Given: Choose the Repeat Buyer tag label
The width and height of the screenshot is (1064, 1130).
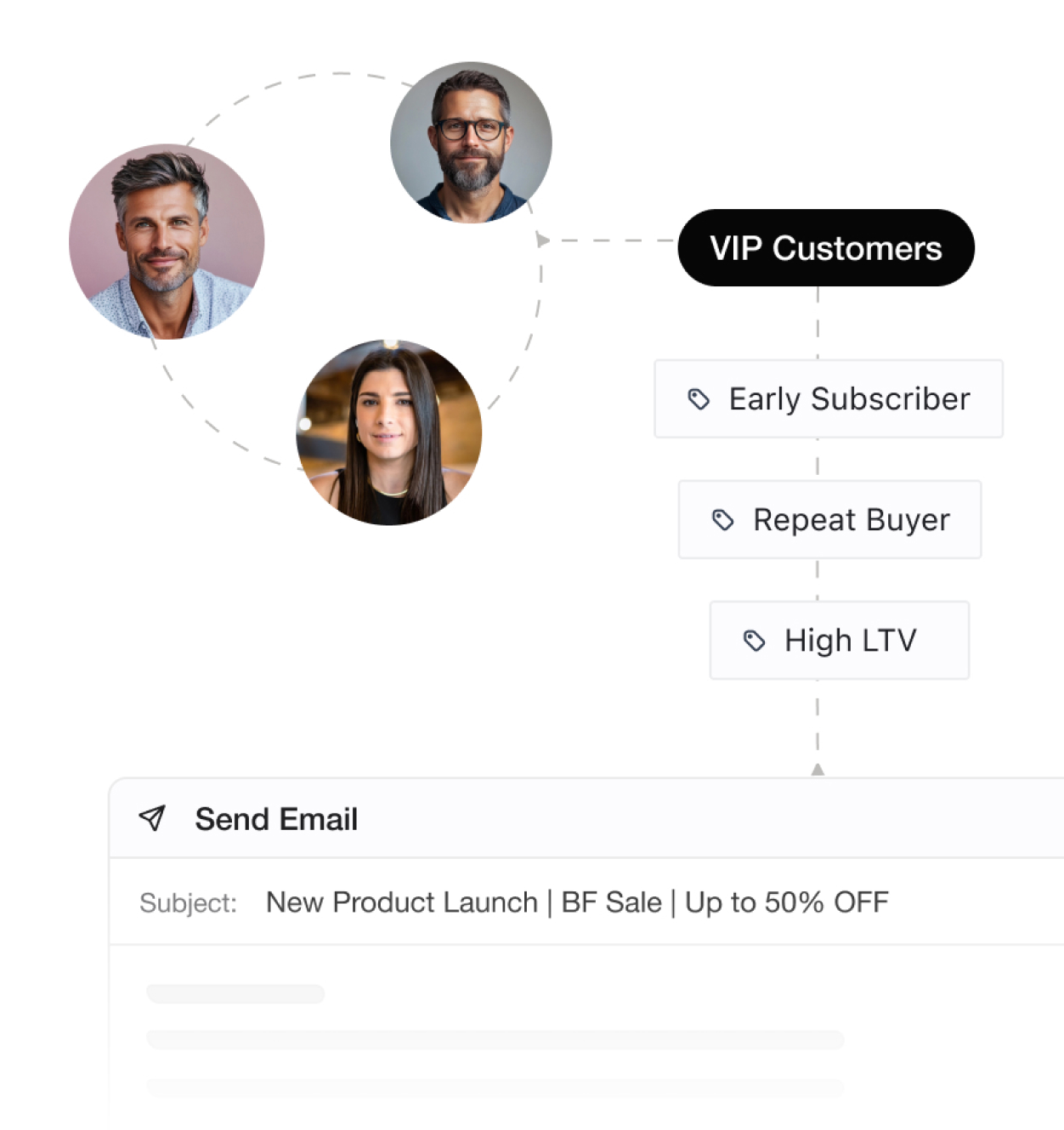Looking at the screenshot, I should [x=851, y=520].
